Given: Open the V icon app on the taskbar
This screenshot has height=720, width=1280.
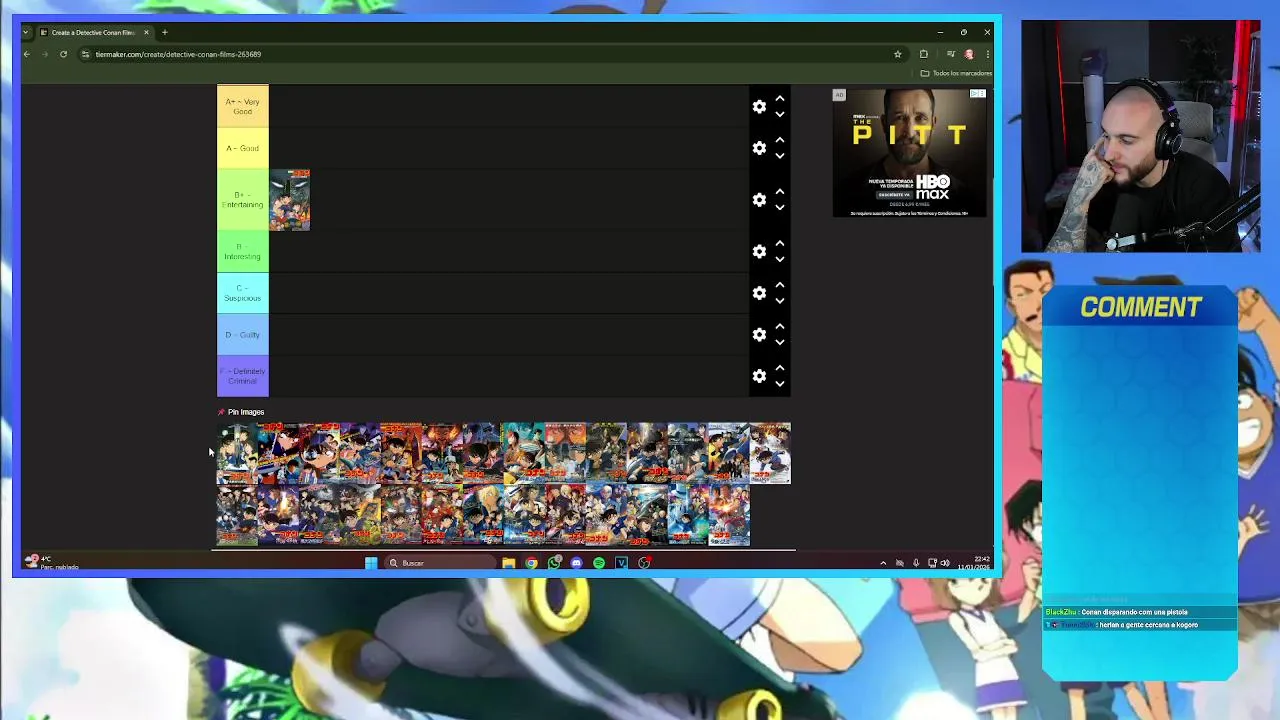Looking at the screenshot, I should click(621, 563).
